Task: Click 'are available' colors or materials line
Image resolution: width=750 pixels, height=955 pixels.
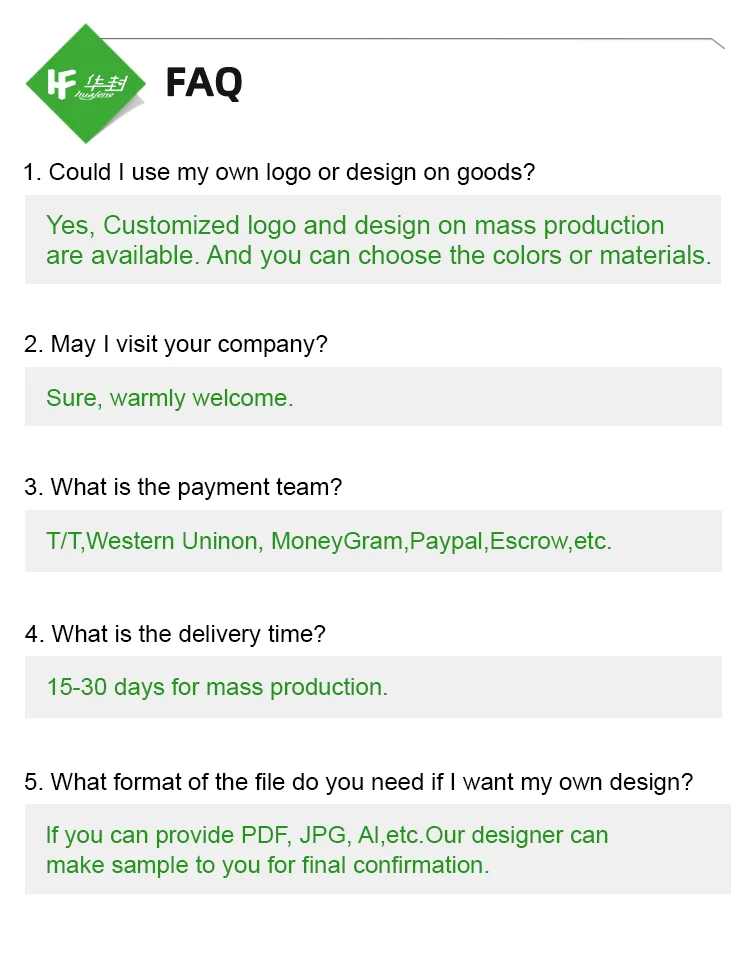Action: [379, 256]
